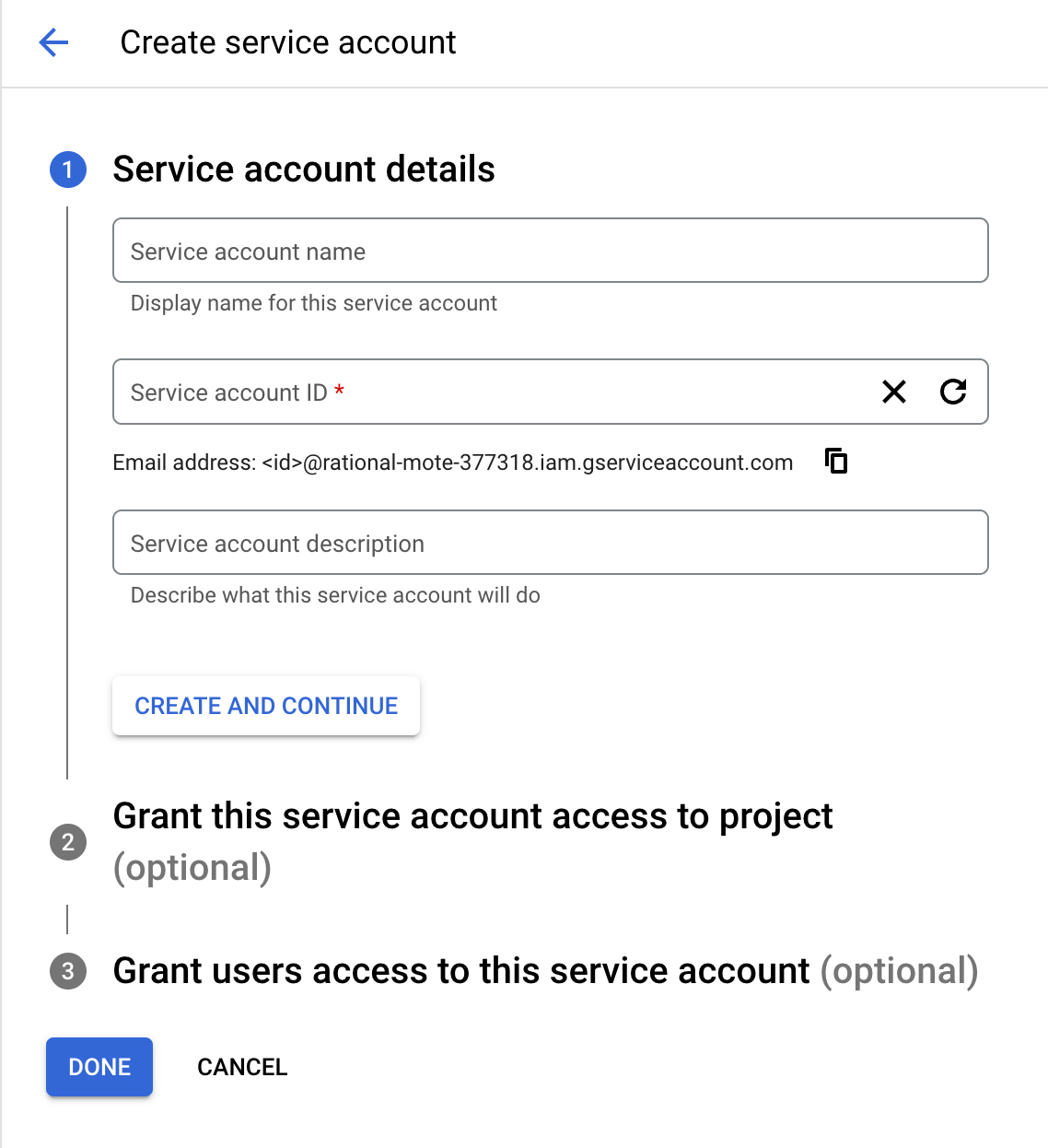
Task: Copy the service account email address
Action: (836, 461)
